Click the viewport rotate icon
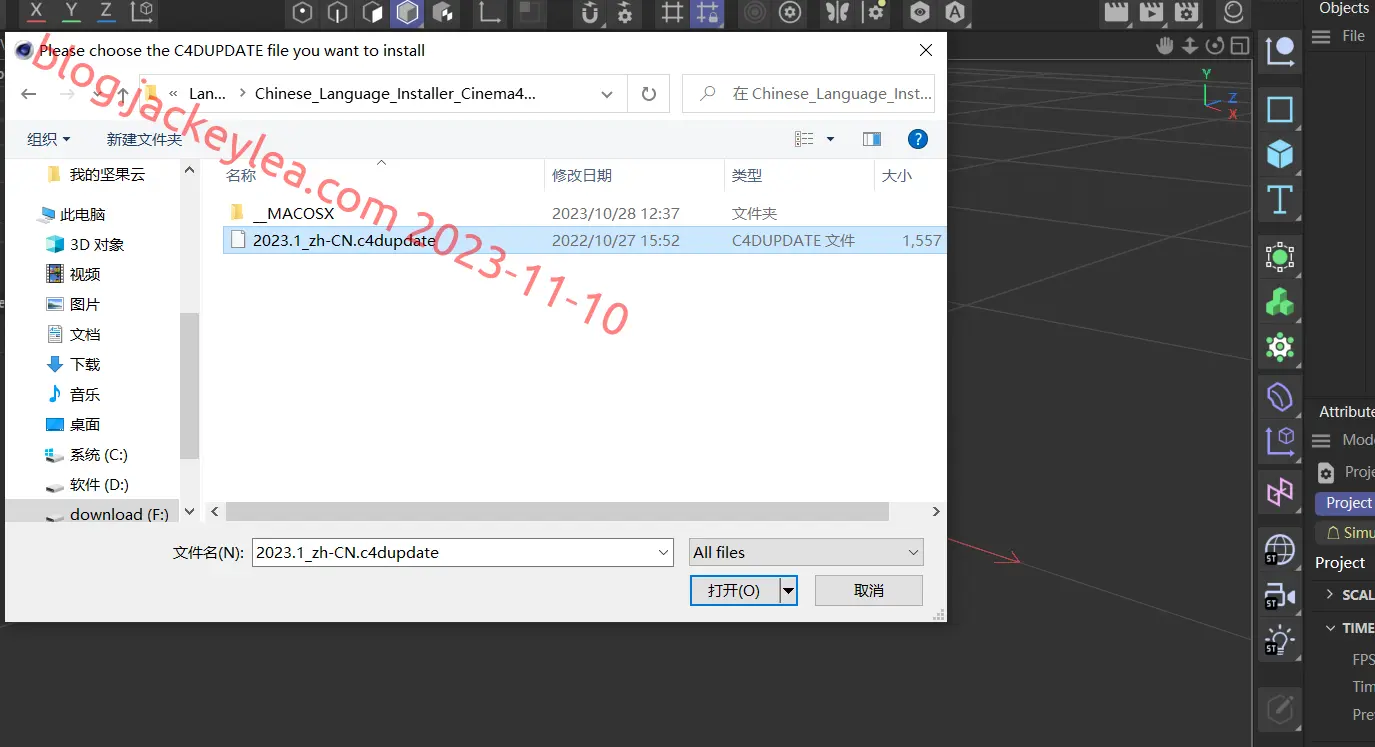 pos(1215,45)
